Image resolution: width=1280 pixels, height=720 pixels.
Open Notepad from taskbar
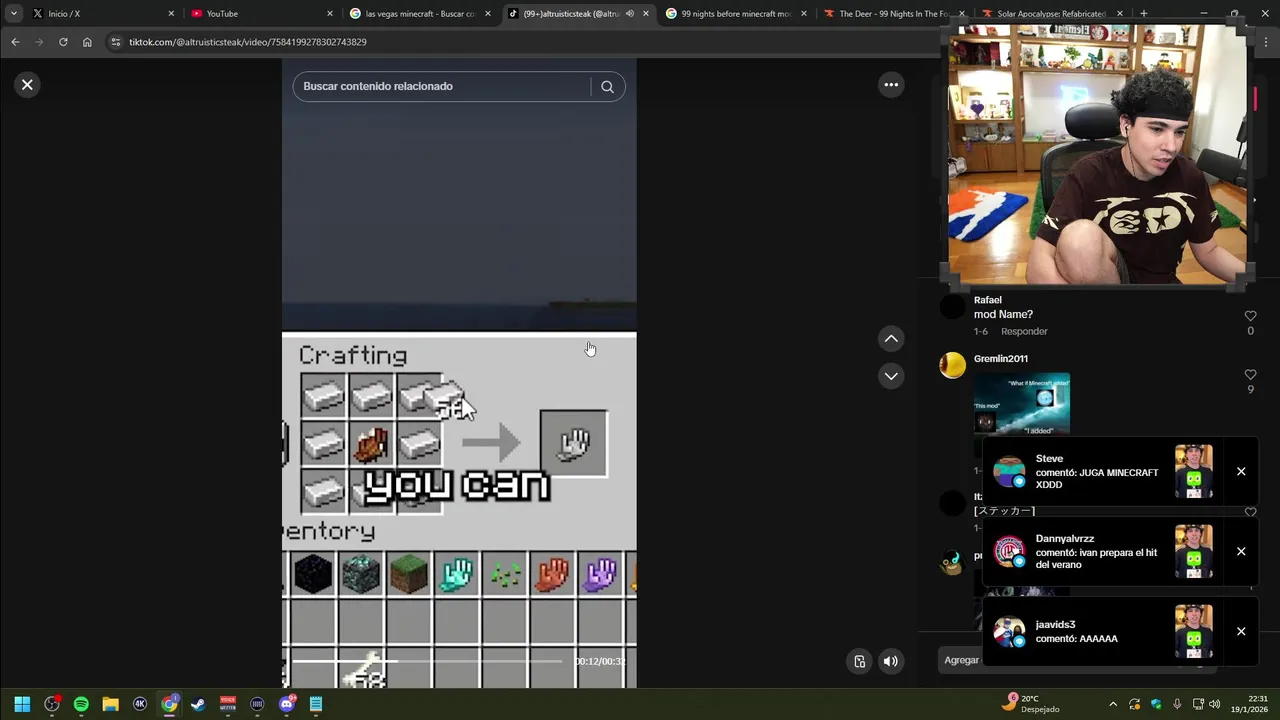point(316,704)
